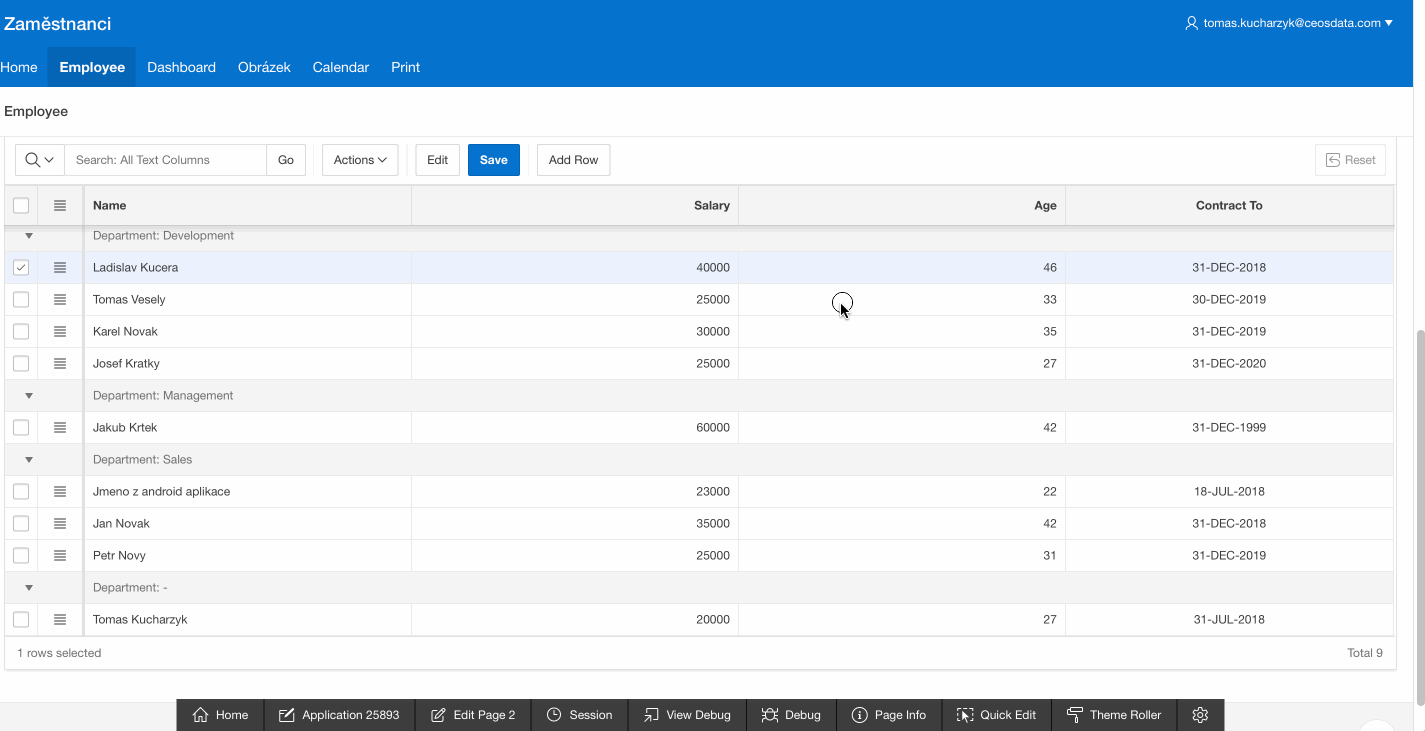The image size is (1425, 731).
Task: Expand the search column selector dropdown
Action: [40, 160]
